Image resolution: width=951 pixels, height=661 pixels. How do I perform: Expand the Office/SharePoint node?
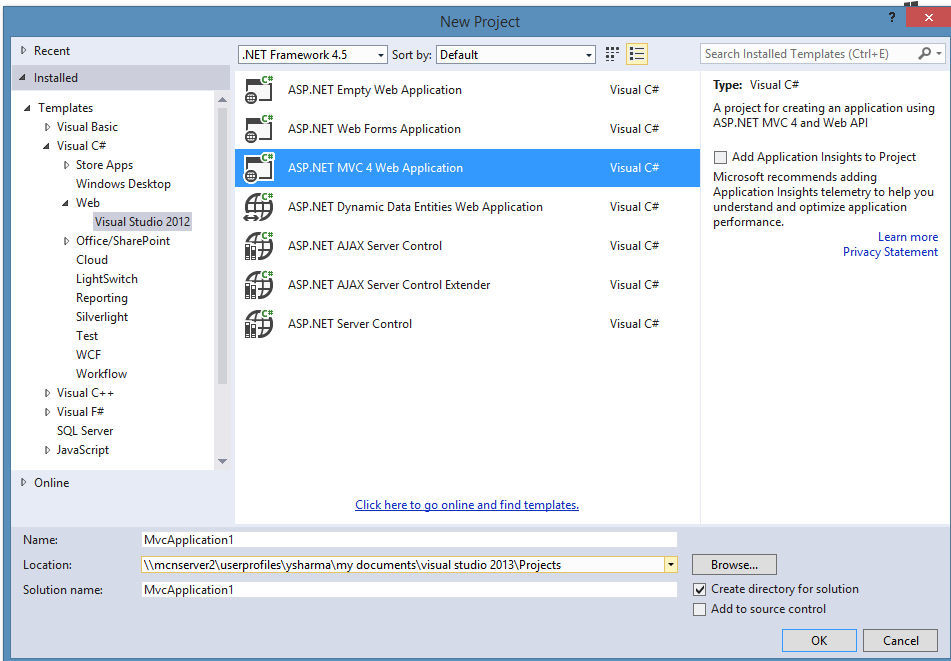click(x=66, y=241)
